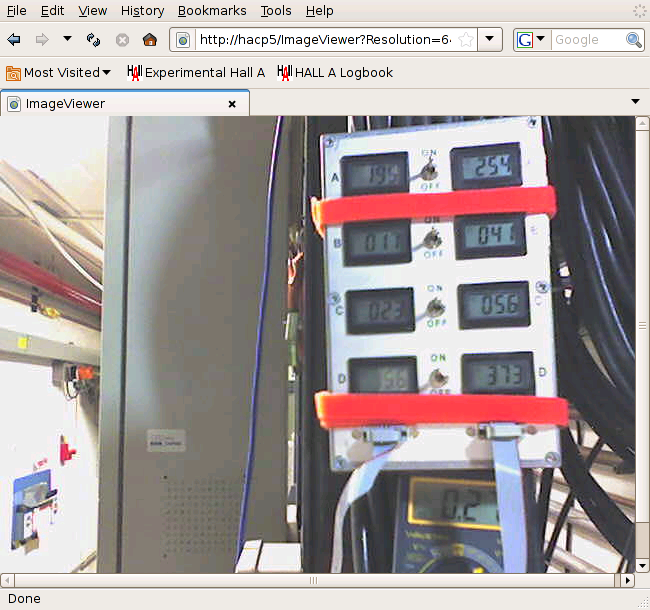
Task: Open the File menu
Action: (17, 11)
